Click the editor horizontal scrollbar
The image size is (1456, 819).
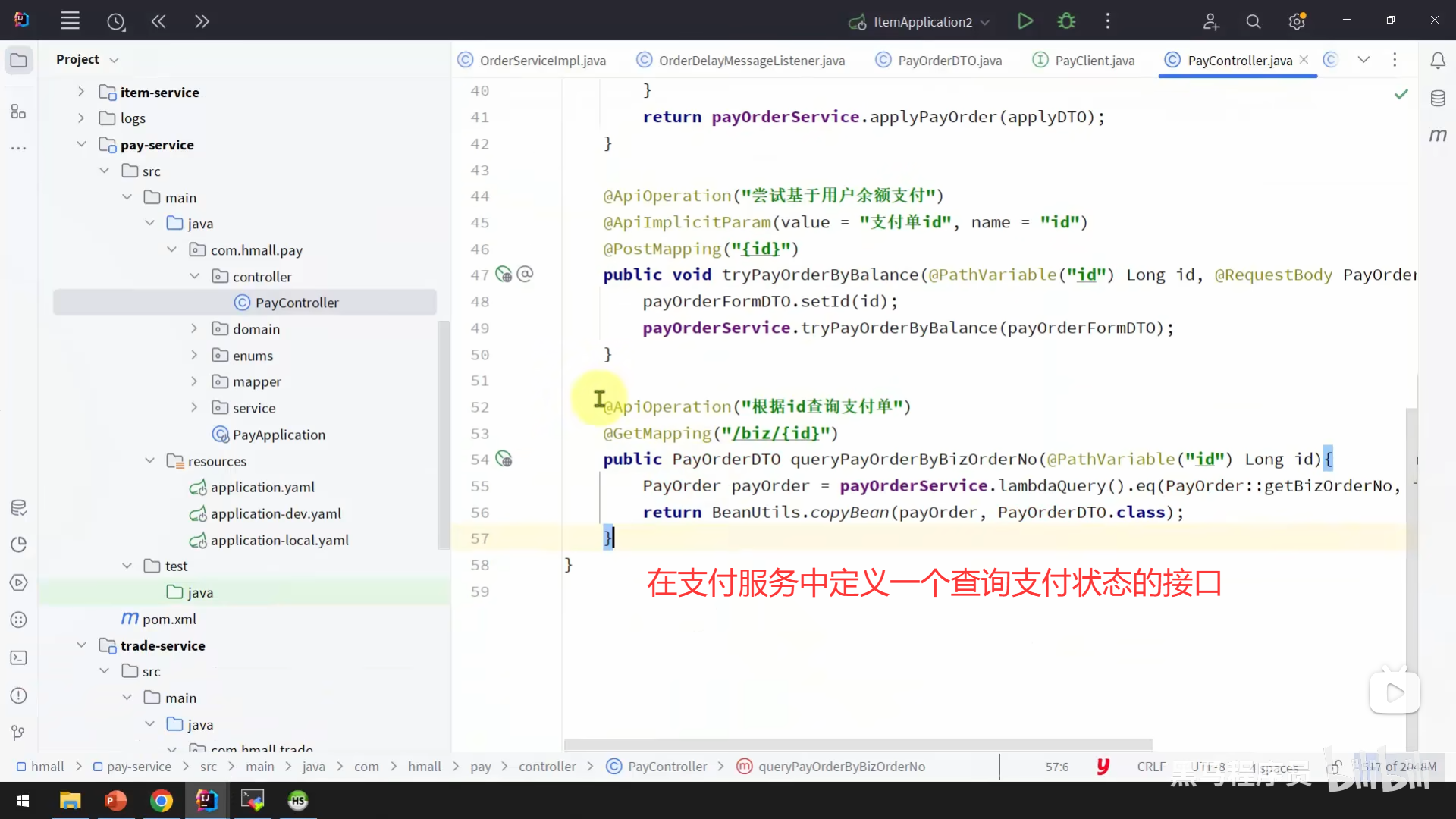click(x=857, y=745)
